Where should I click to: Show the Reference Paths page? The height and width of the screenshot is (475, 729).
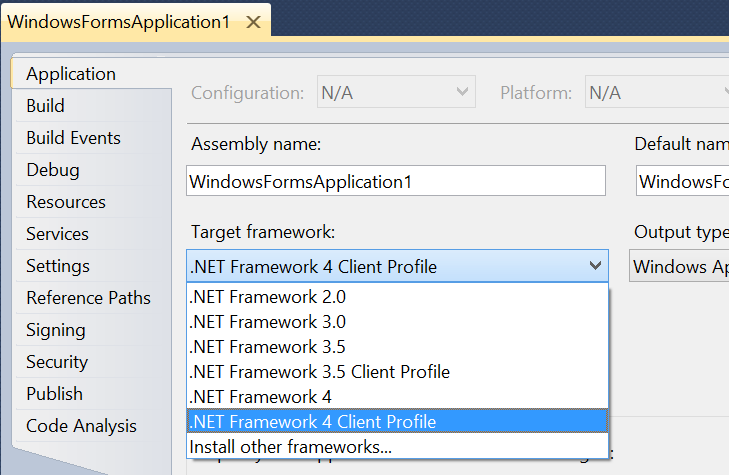tap(91, 298)
